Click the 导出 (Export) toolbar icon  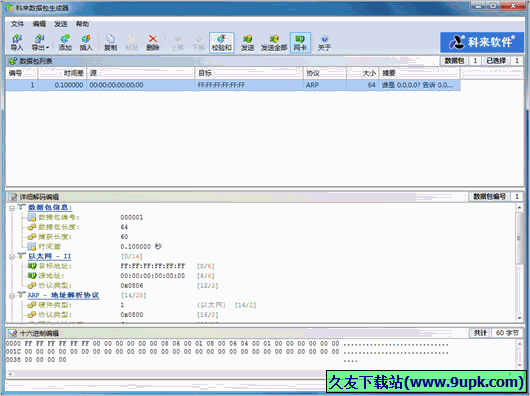point(39,43)
